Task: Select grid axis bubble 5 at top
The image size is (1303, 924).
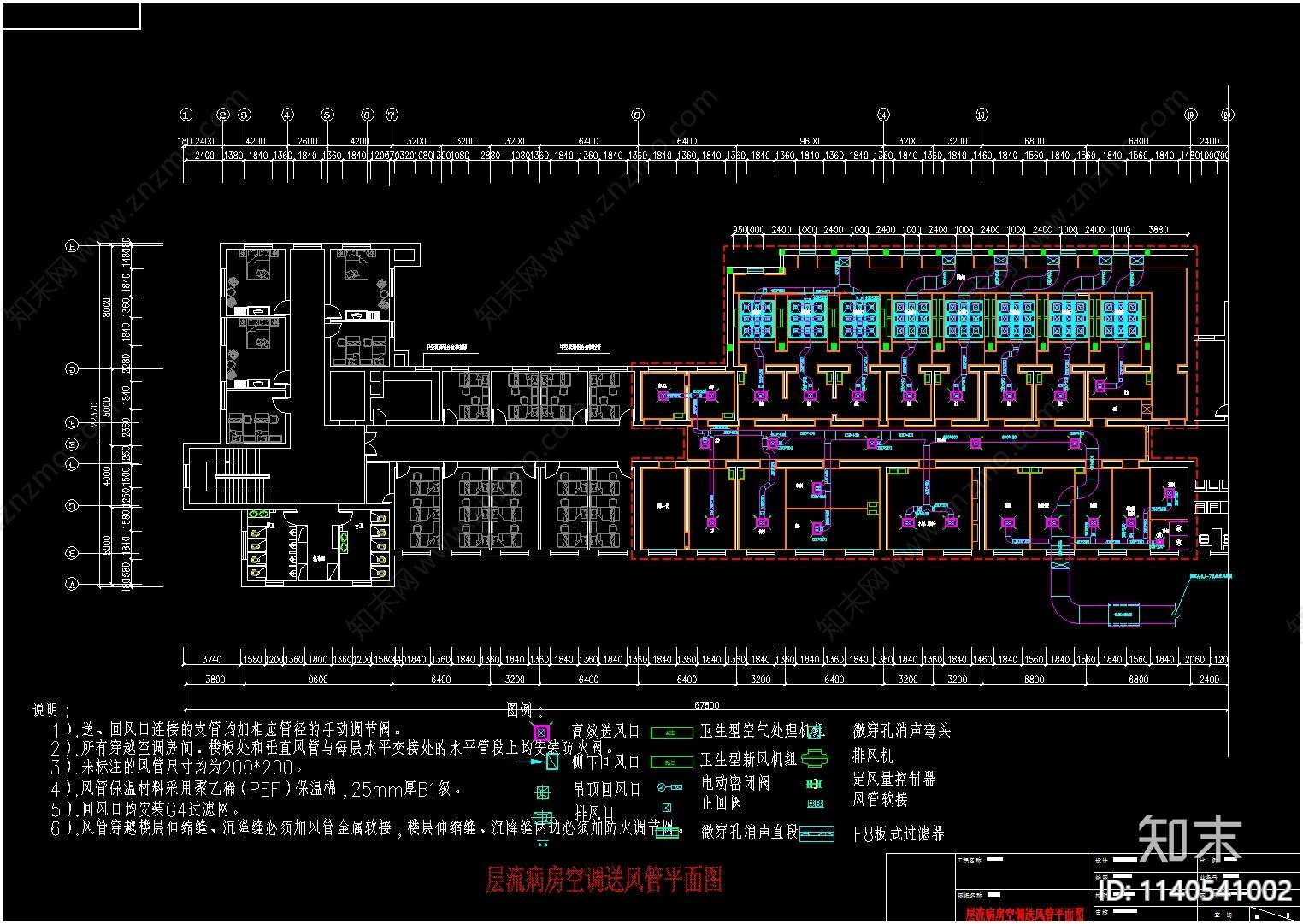Action: coord(327,115)
